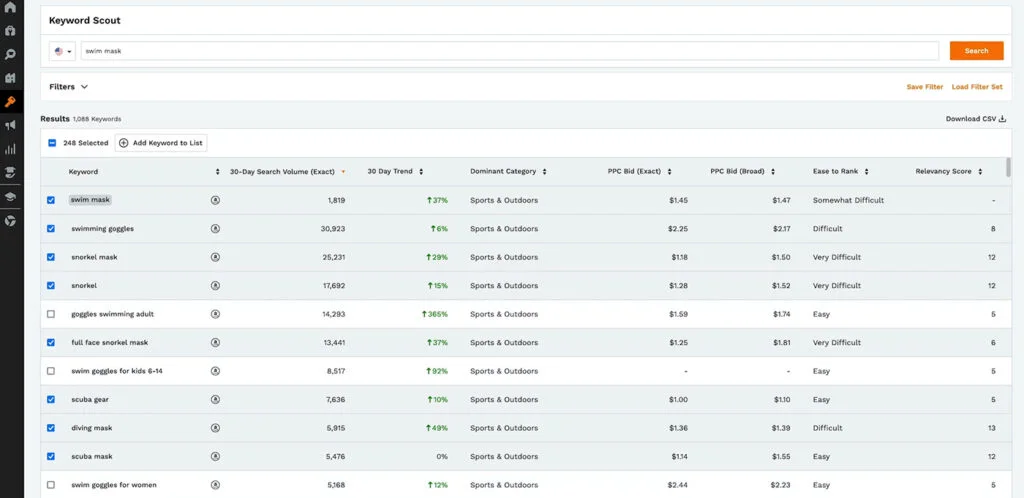Click the 365% trend value
The height and width of the screenshot is (498, 1024).
click(435, 314)
